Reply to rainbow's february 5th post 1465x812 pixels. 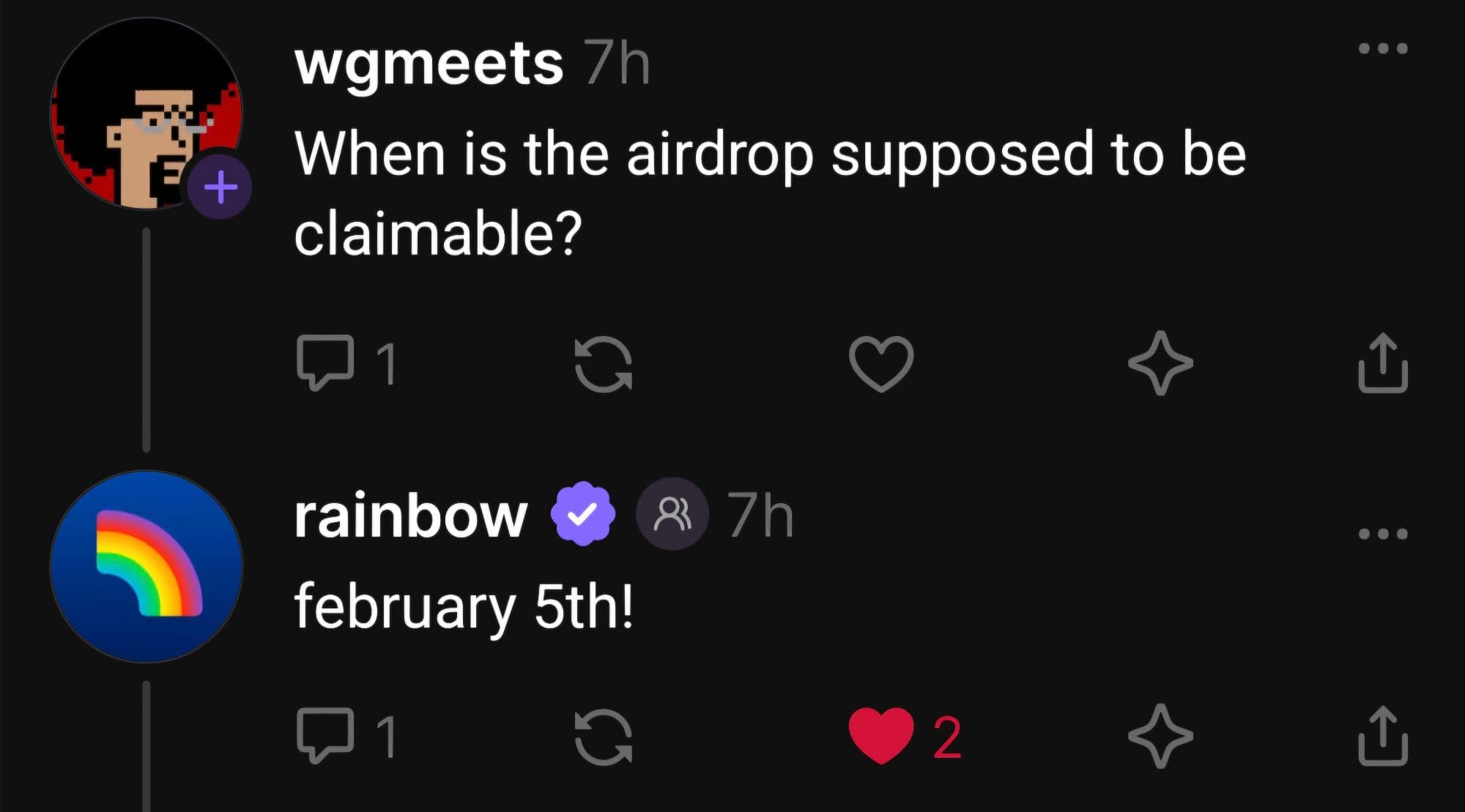(x=325, y=736)
